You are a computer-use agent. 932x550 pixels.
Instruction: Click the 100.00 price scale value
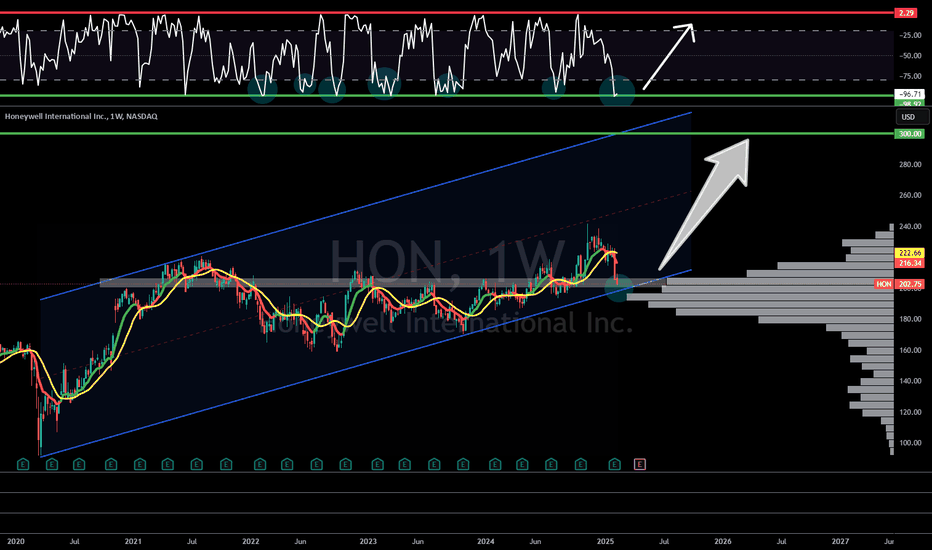910,443
